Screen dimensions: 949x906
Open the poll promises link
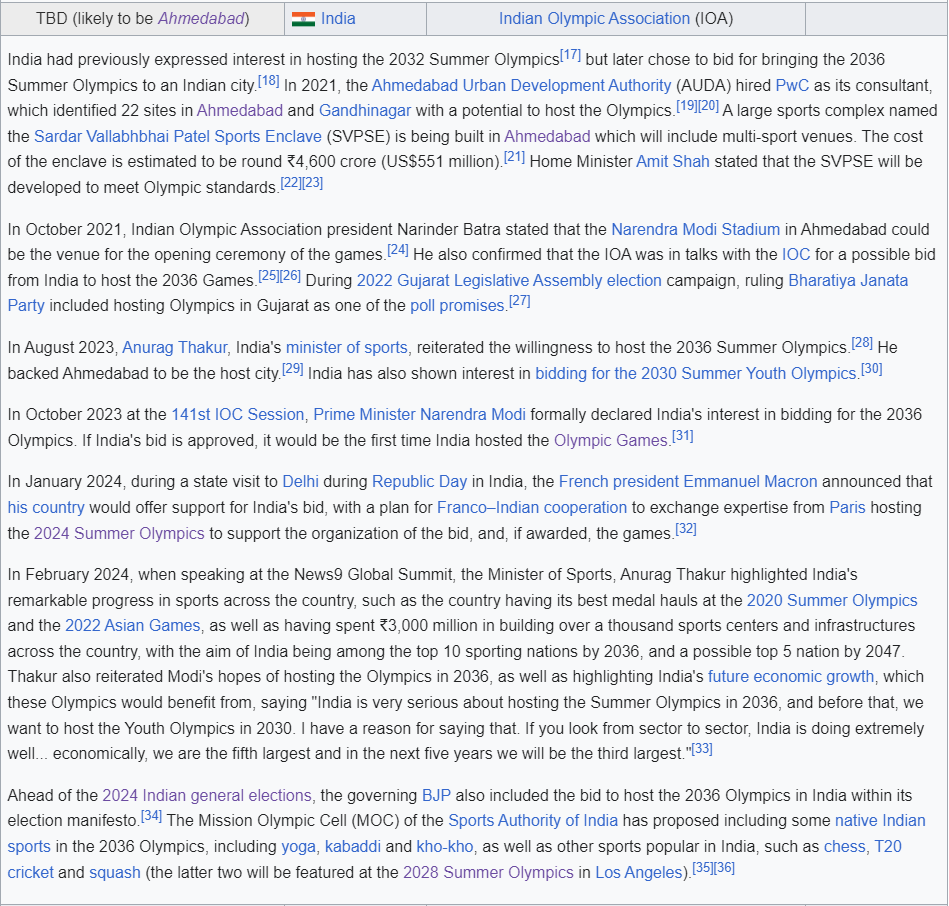(458, 306)
